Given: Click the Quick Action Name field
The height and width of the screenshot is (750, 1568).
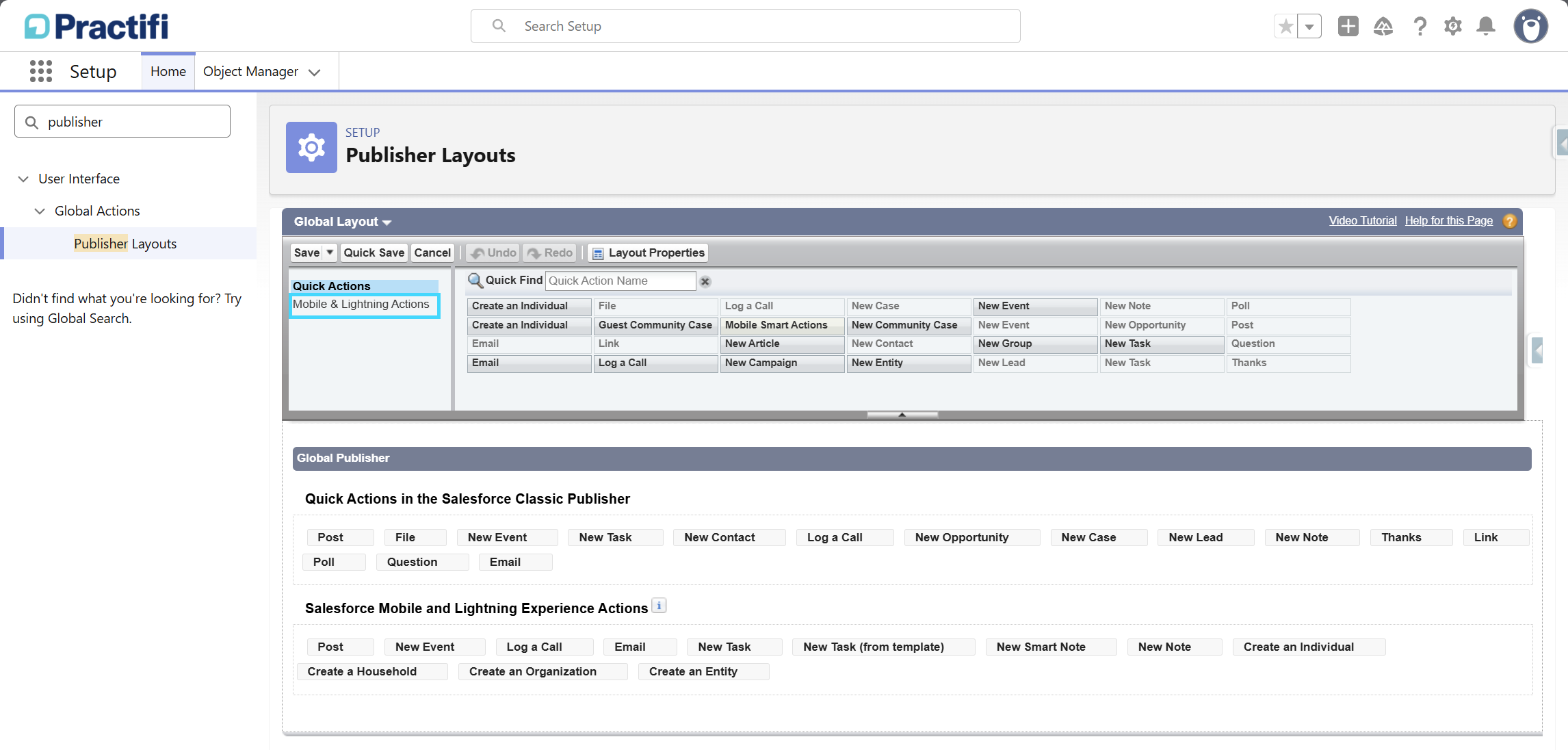Looking at the screenshot, I should (x=620, y=281).
